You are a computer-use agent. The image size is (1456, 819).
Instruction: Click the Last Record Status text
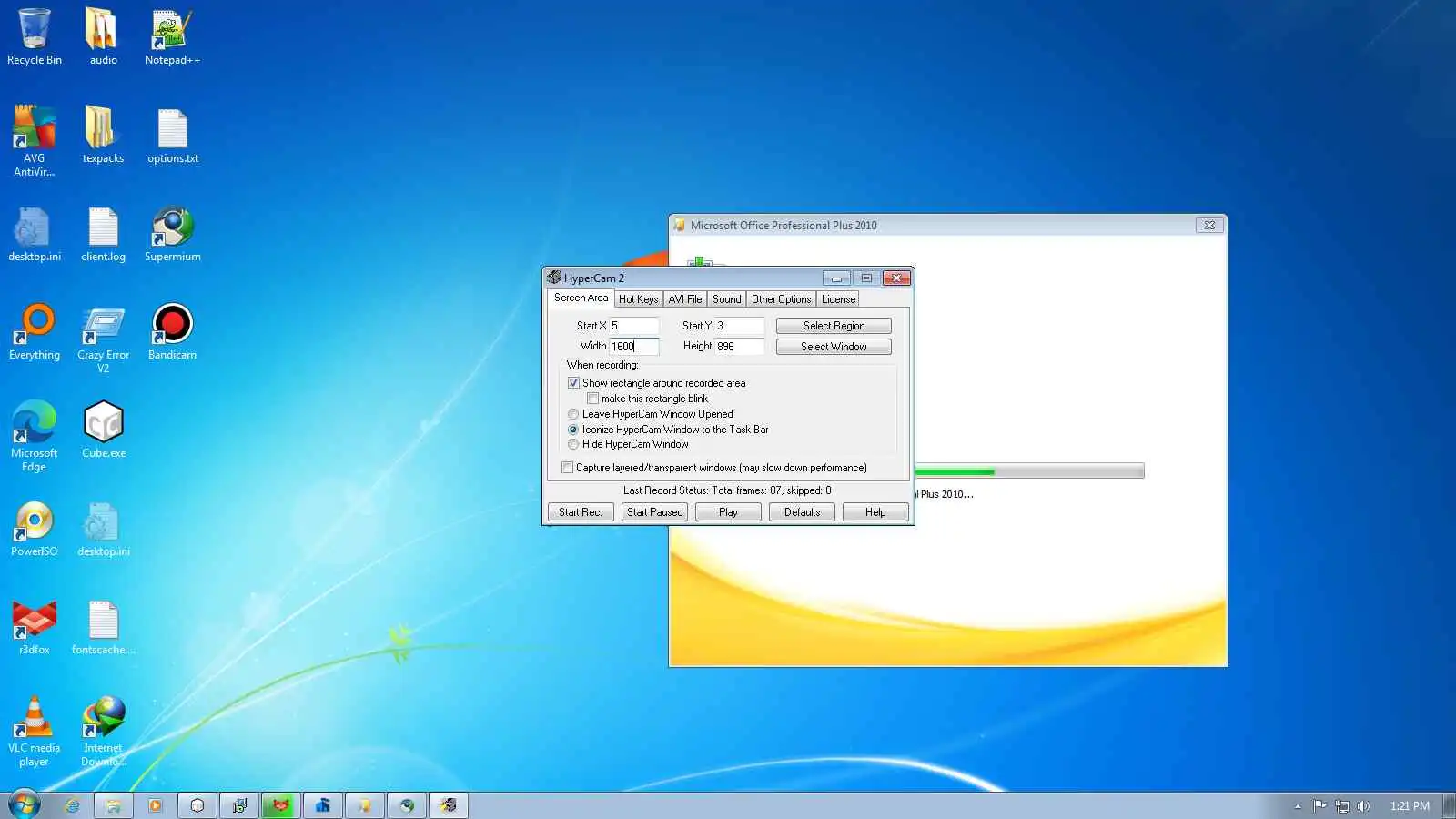point(727,490)
